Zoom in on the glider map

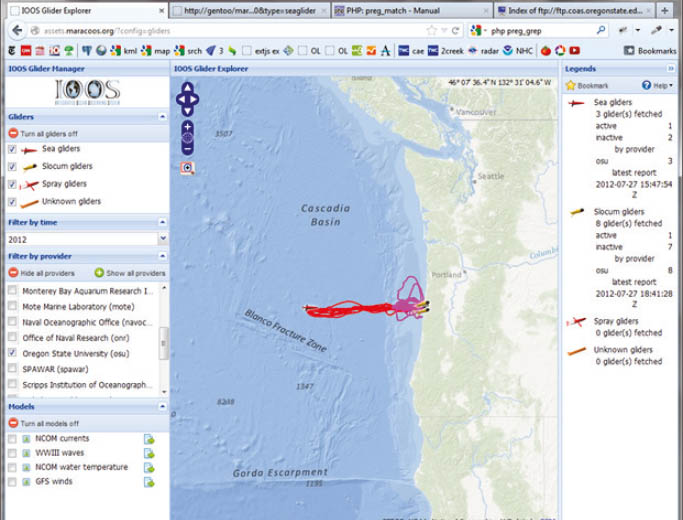click(x=188, y=127)
